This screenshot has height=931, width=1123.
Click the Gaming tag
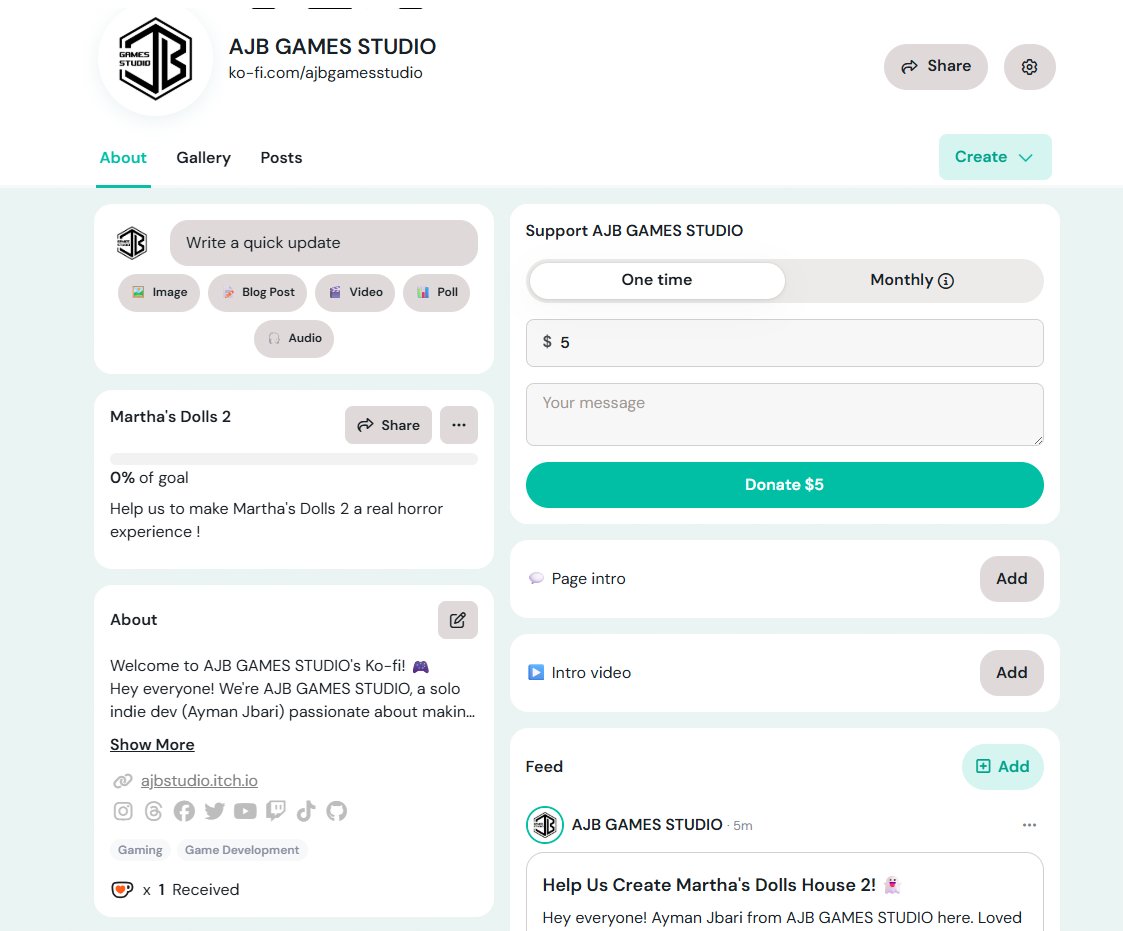pyautogui.click(x=140, y=850)
